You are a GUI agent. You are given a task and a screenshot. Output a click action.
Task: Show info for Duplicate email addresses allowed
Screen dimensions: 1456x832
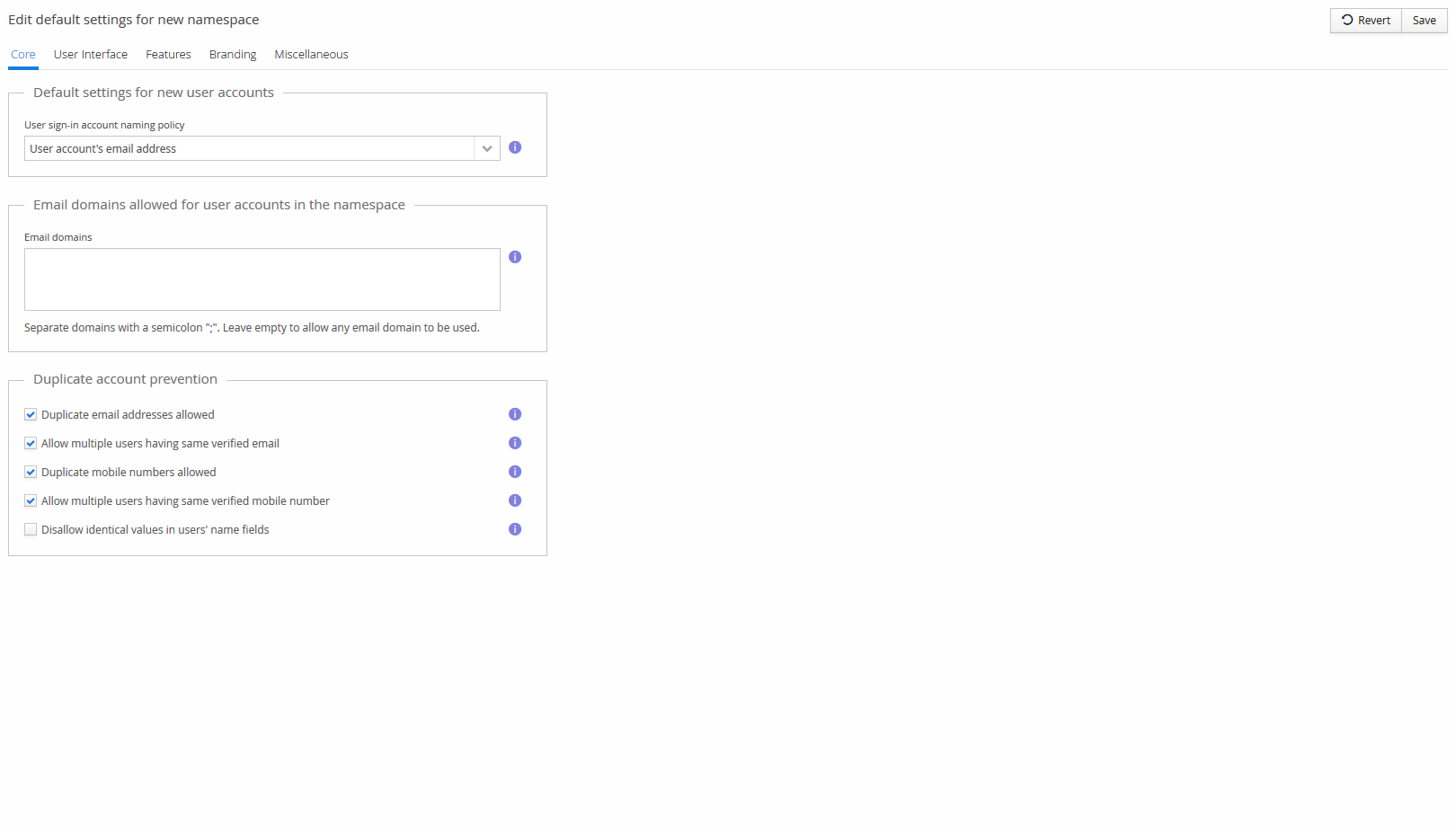(515, 414)
